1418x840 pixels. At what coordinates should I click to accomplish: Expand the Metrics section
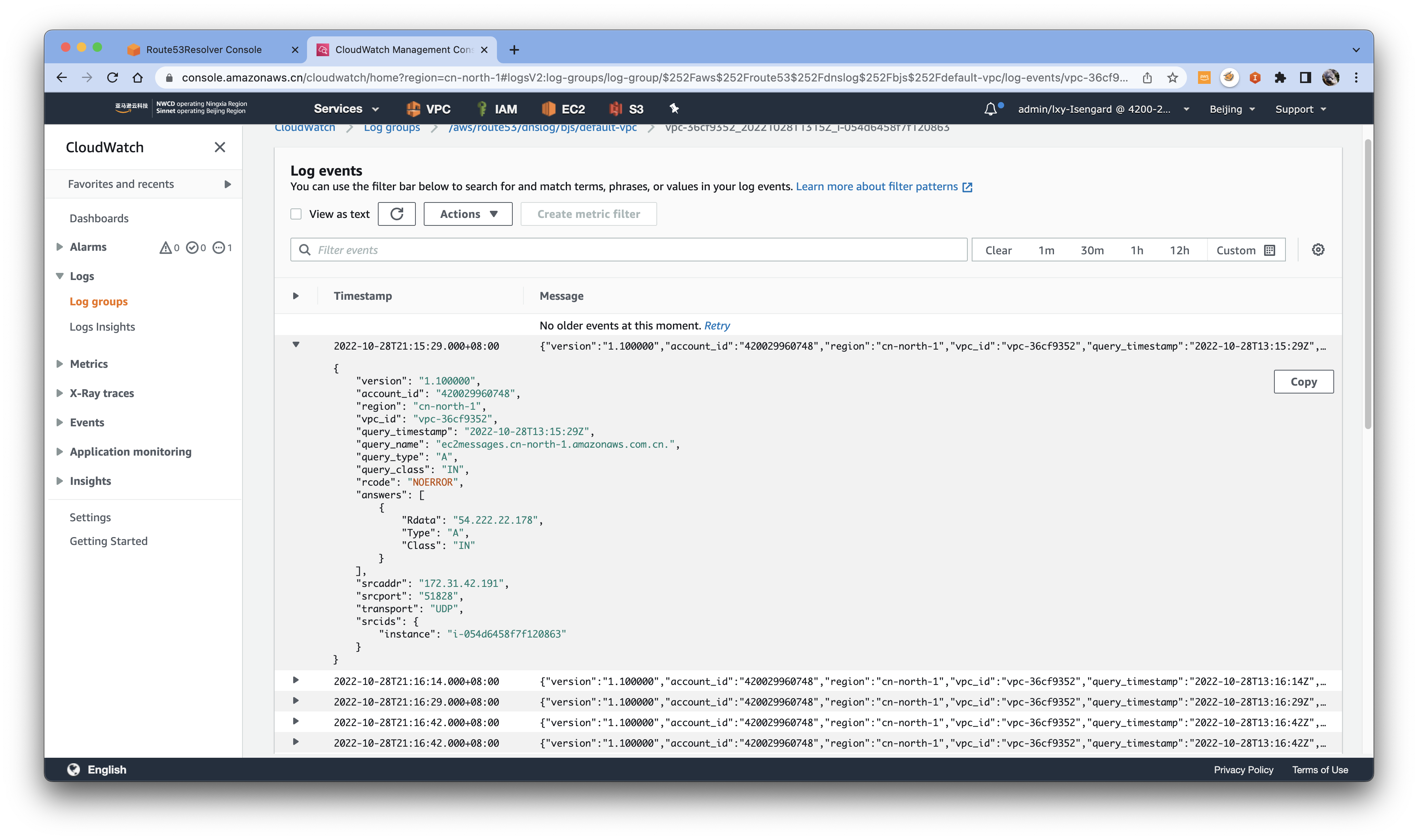(59, 364)
